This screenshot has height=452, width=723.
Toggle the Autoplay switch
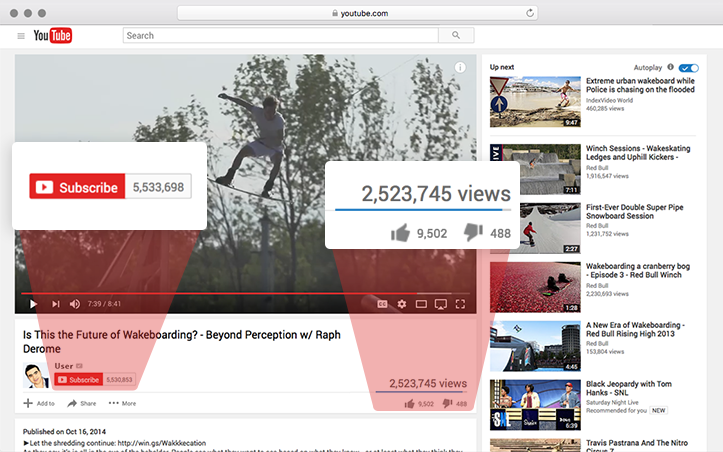click(689, 68)
